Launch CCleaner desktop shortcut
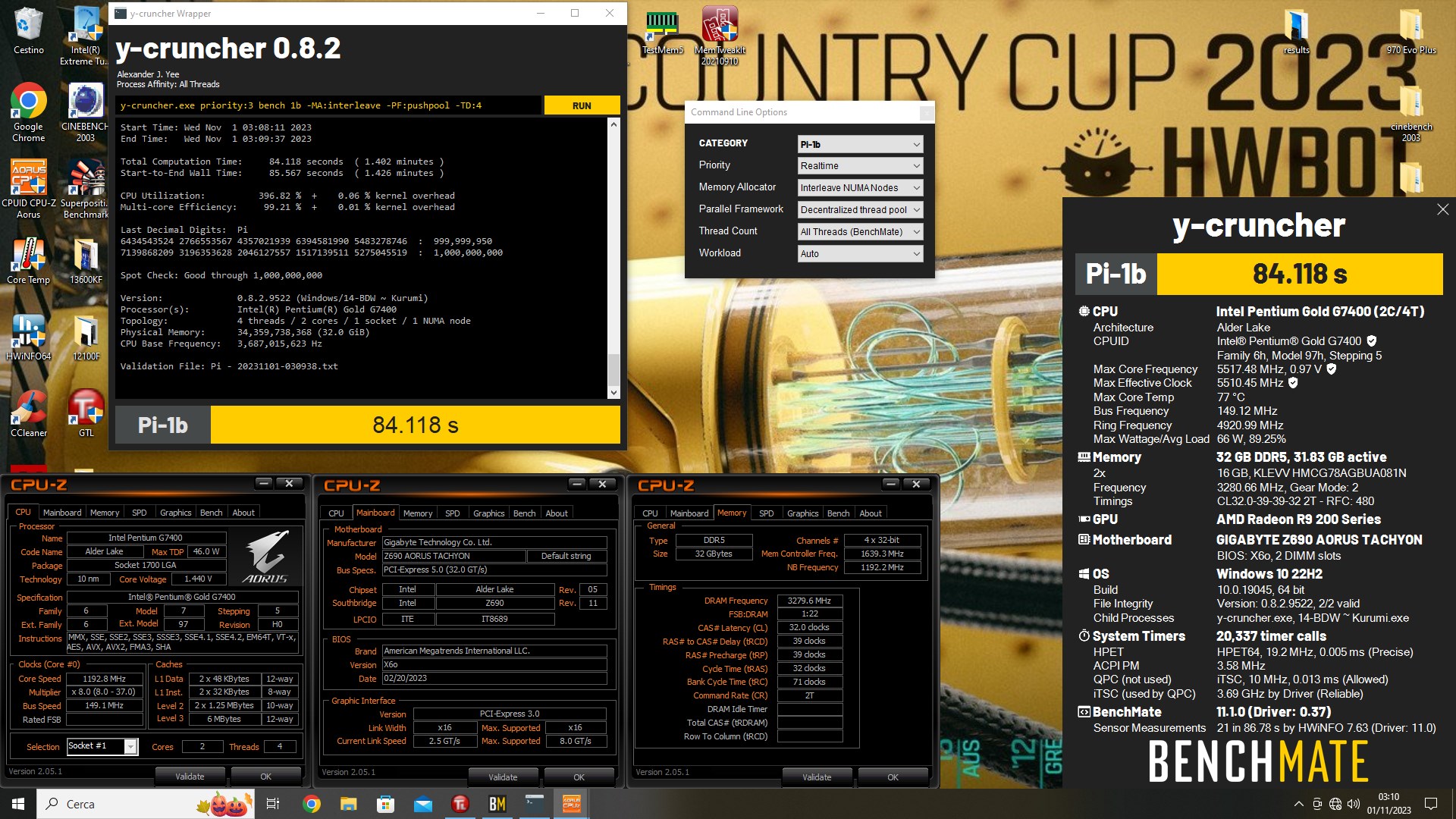Screen dimensions: 1456x819 28,414
